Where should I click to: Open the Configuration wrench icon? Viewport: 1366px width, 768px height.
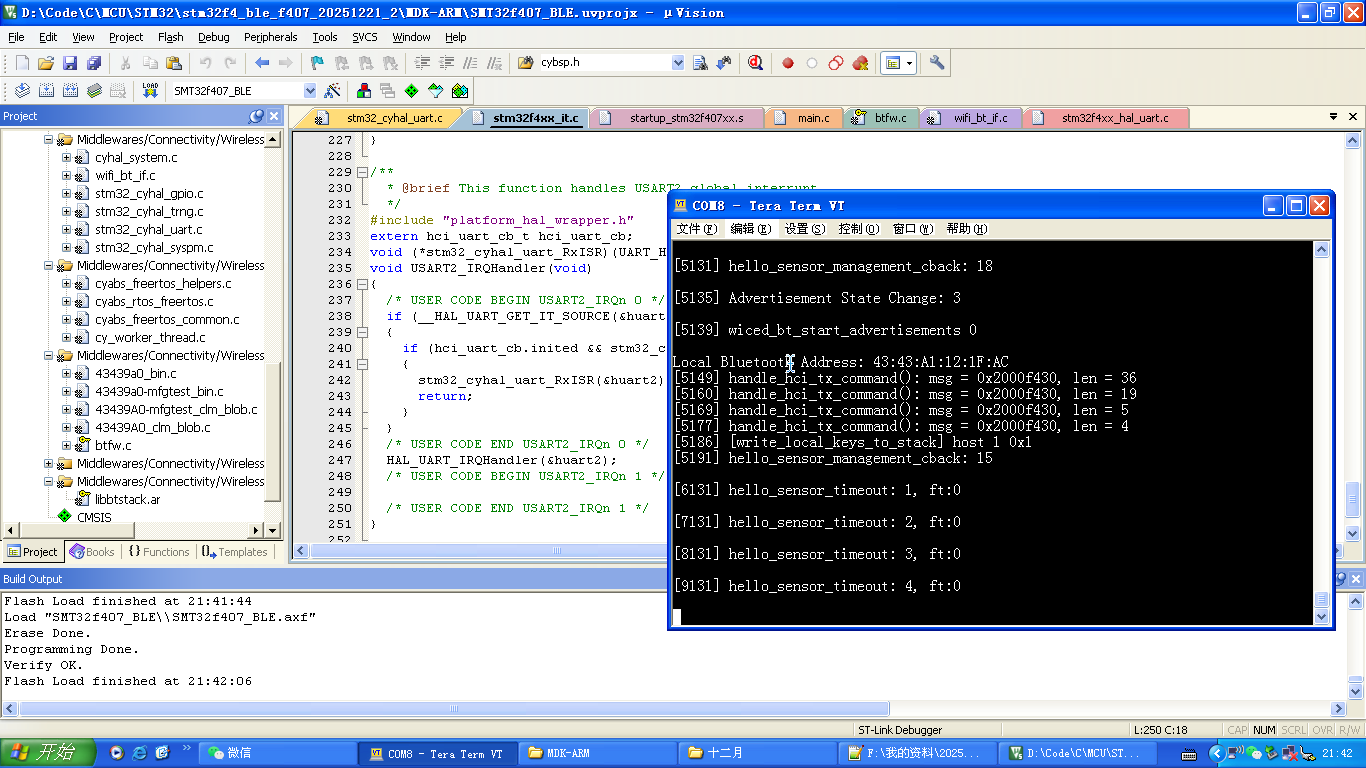(937, 63)
